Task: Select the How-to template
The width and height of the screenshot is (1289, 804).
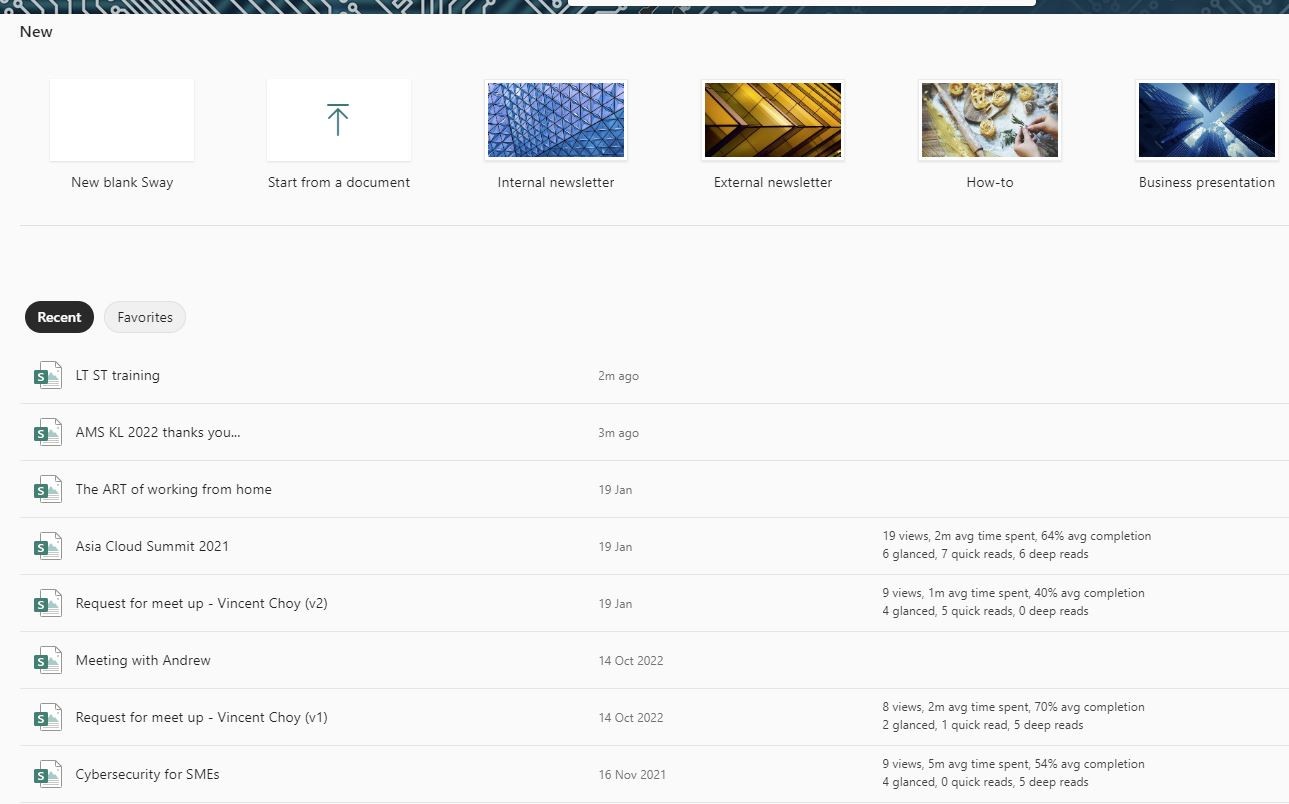Action: [x=989, y=119]
